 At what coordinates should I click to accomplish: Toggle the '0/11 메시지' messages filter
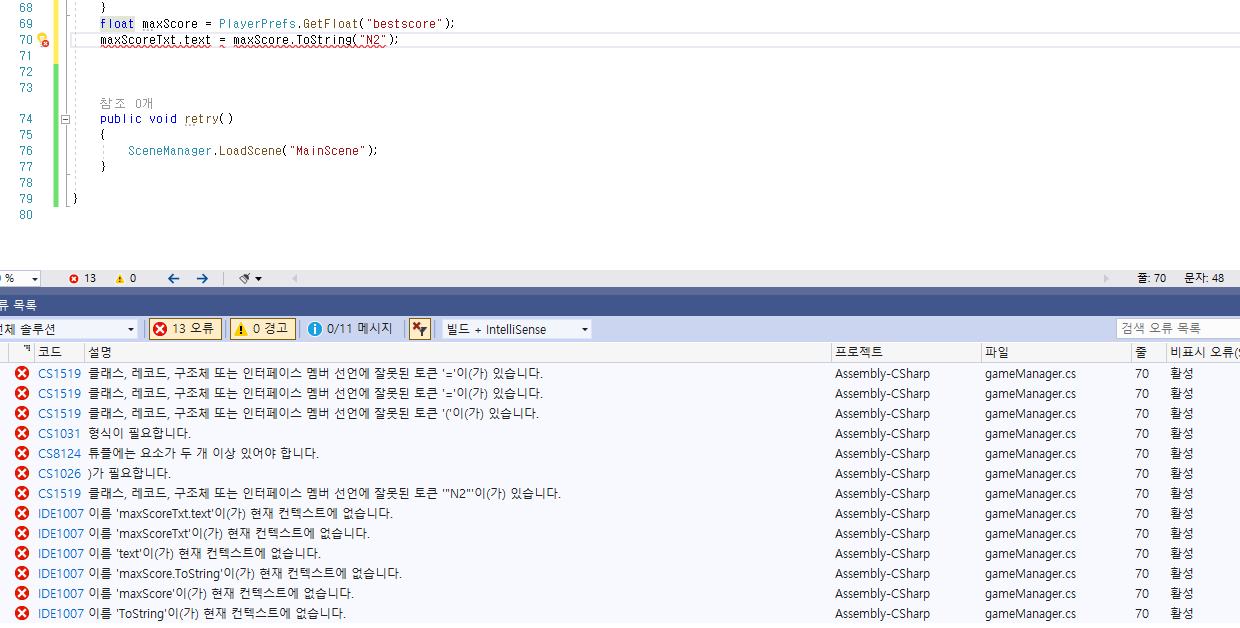pos(350,329)
